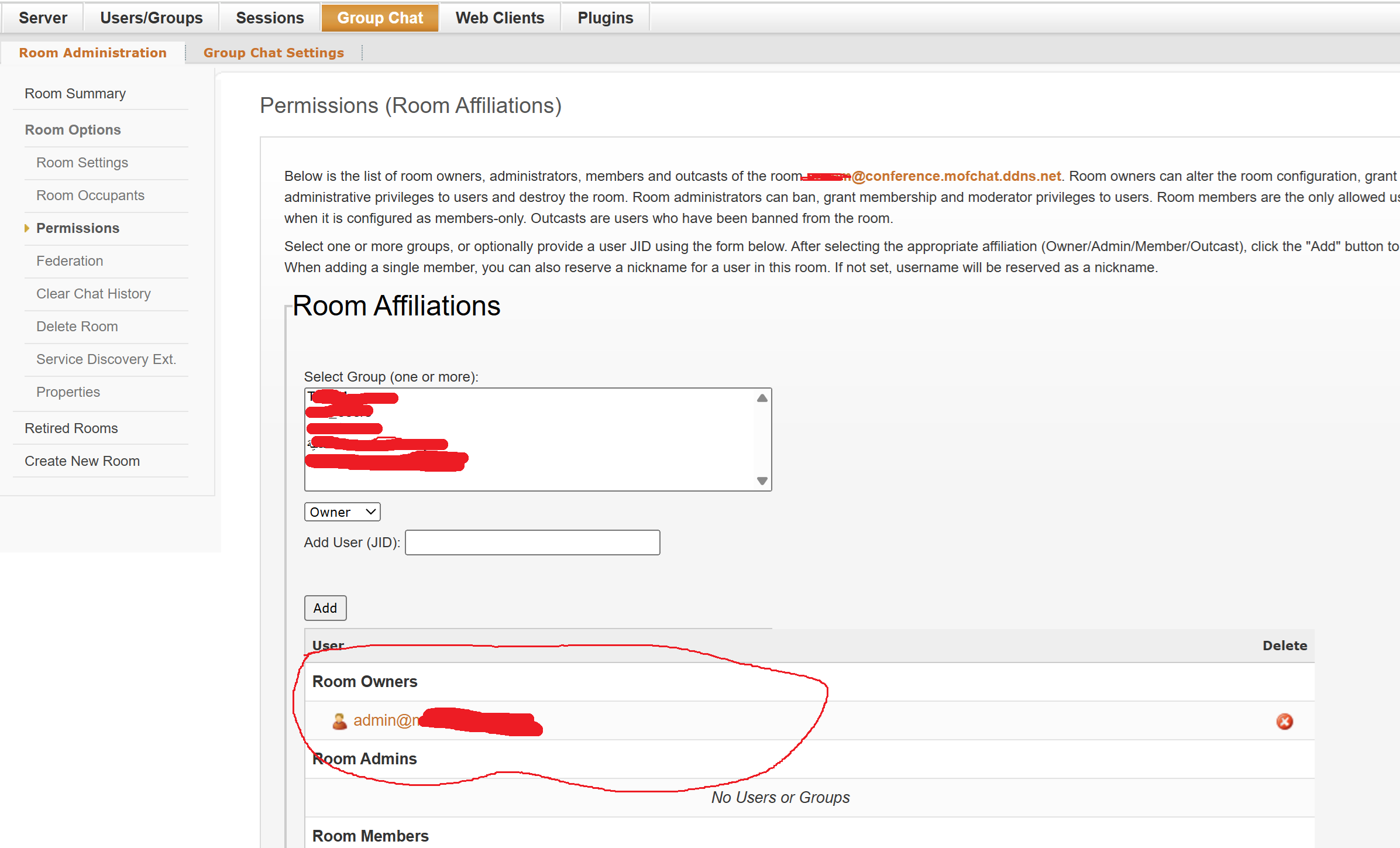Open the Sessions tab
Screen dimensions: 1400x848
(x=270, y=18)
